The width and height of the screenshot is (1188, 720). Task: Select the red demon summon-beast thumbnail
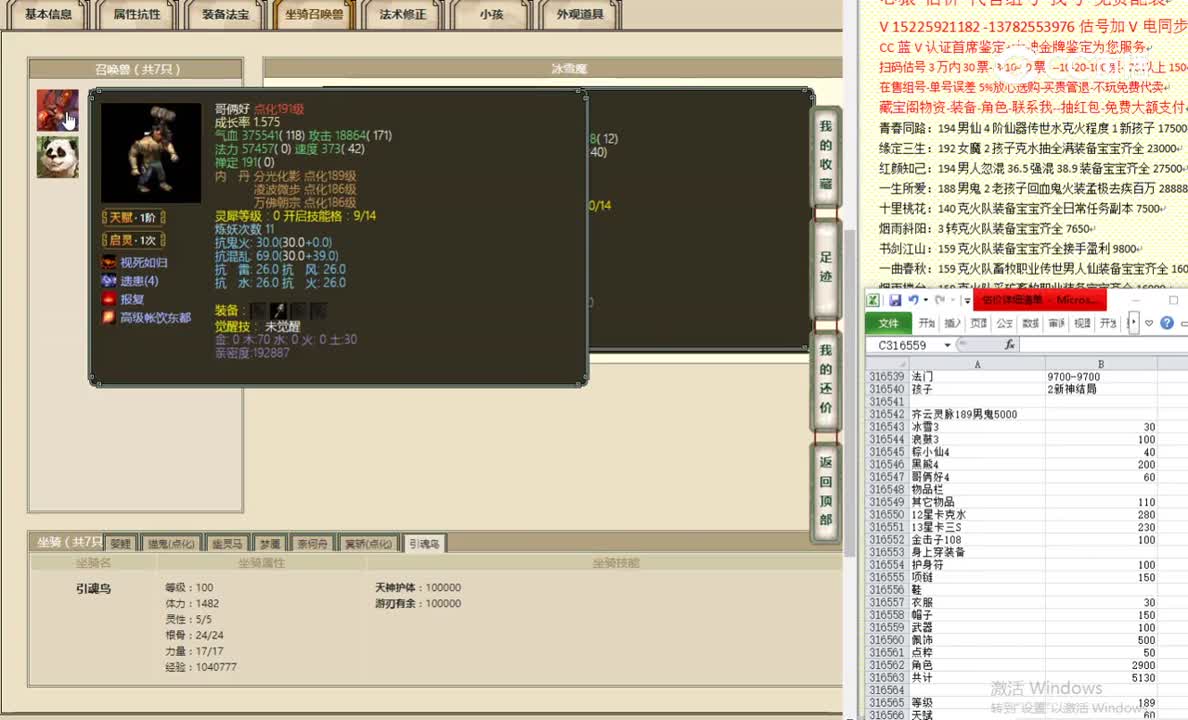(x=58, y=110)
